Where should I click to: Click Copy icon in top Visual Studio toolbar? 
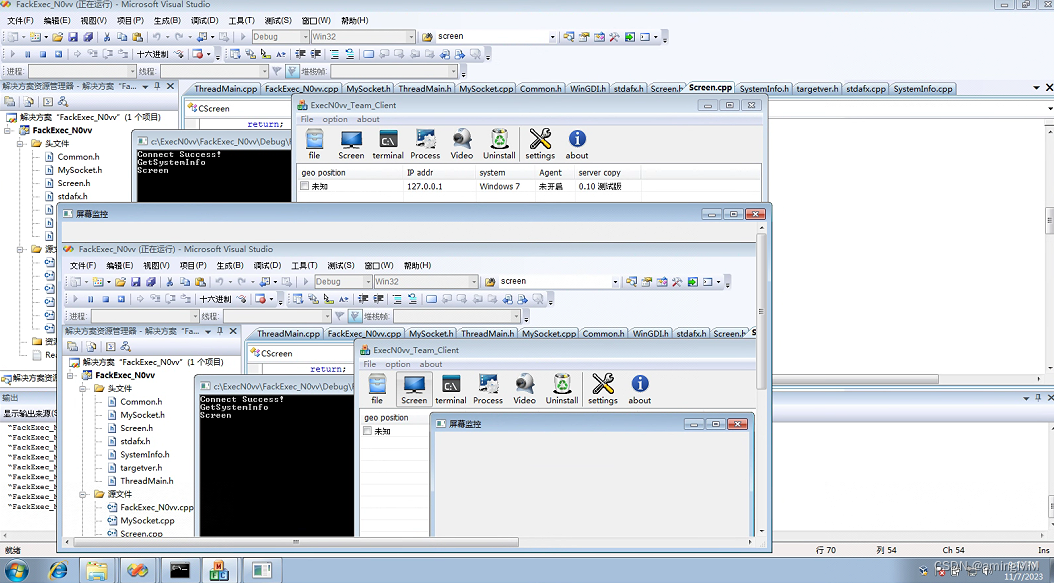tap(122, 37)
